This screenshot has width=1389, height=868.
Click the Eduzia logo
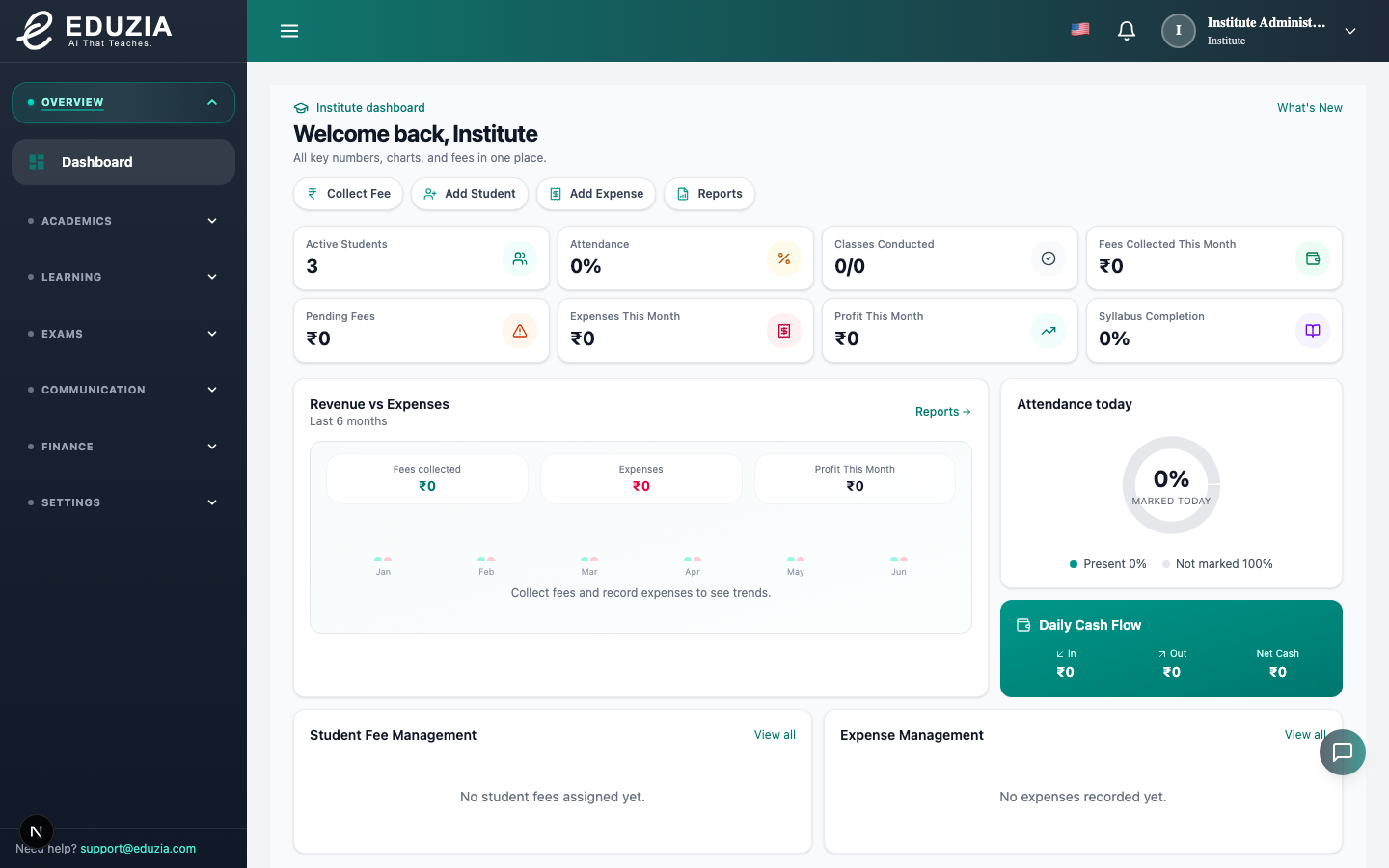click(95, 30)
